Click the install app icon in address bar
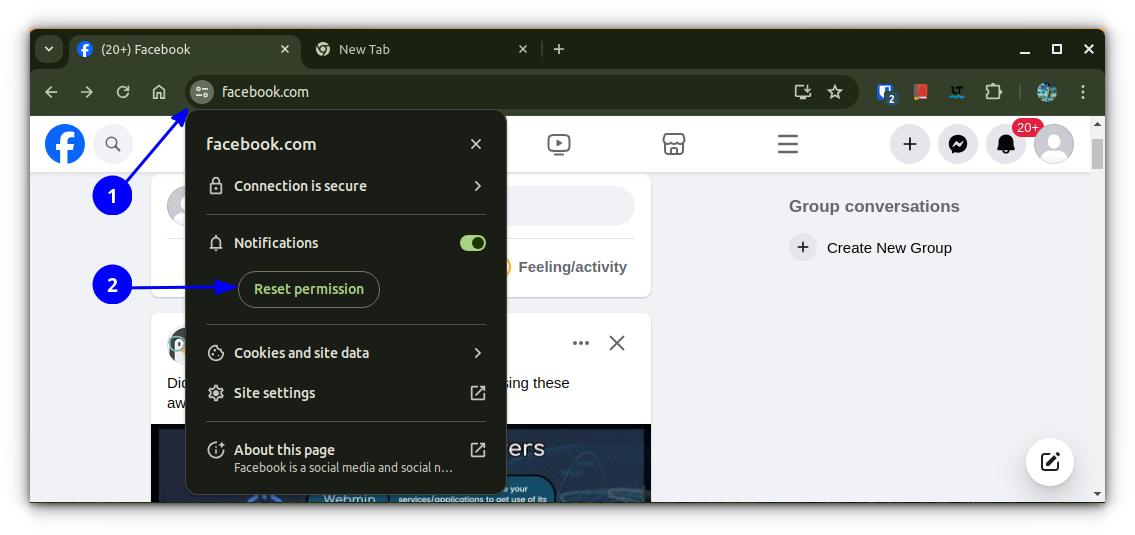Screen dimensions: 1135x535 click(802, 92)
